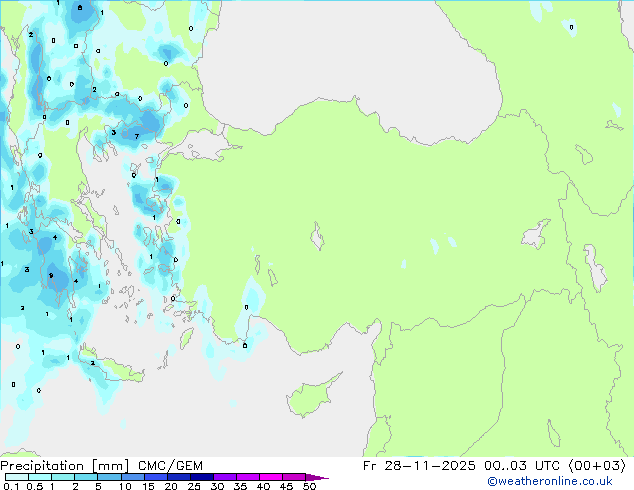
Task: Select the 0.5–1 mm legend color swatch
Action: pos(40,477)
